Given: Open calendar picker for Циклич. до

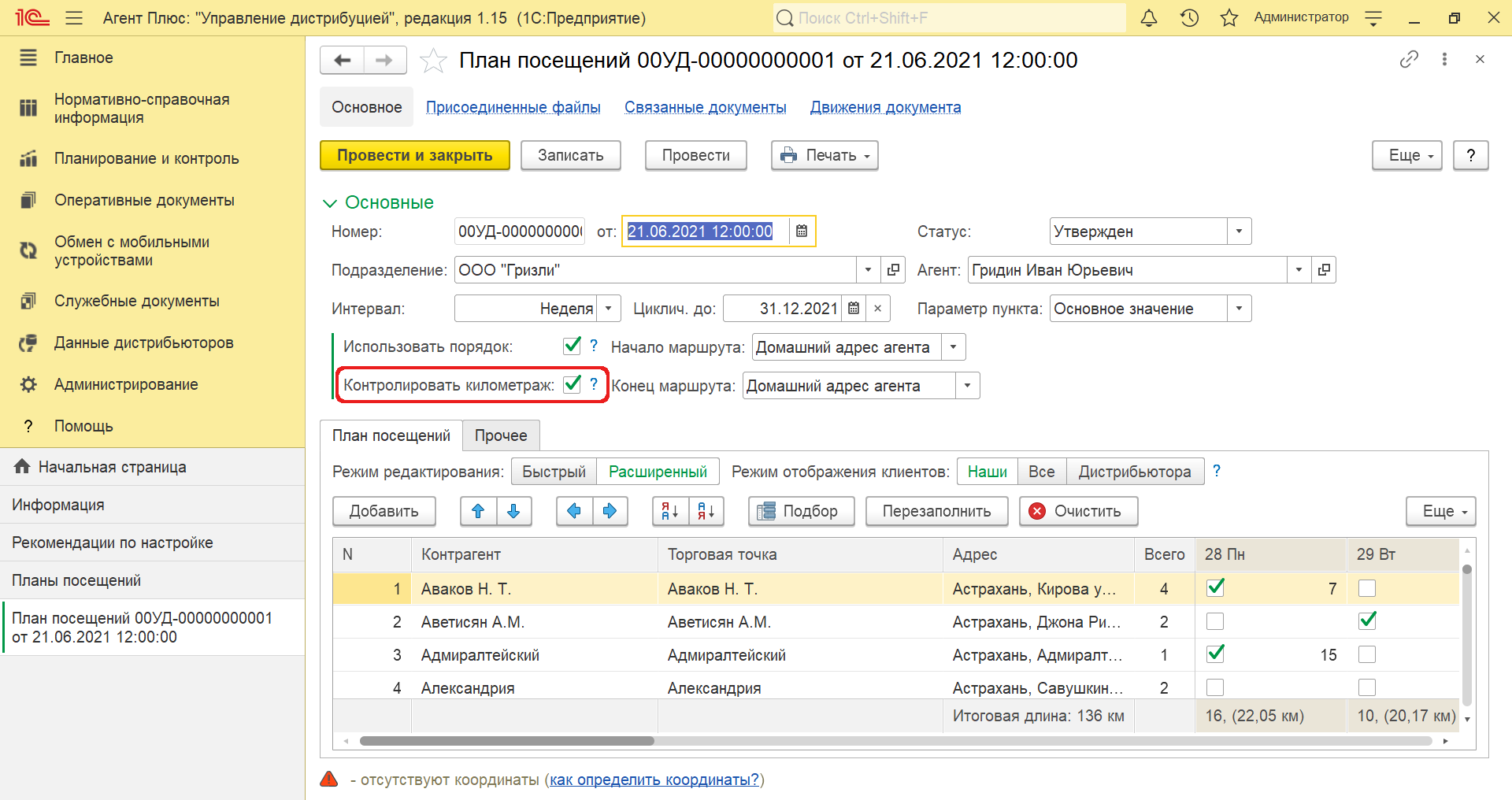Looking at the screenshot, I should pos(854,308).
